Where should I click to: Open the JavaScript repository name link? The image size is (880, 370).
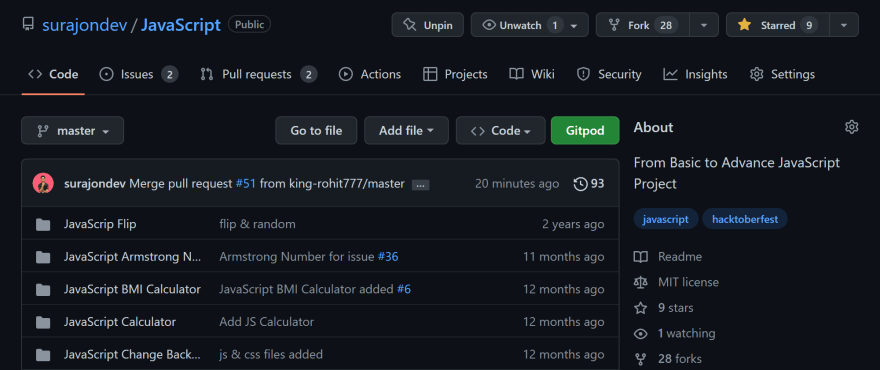point(181,25)
